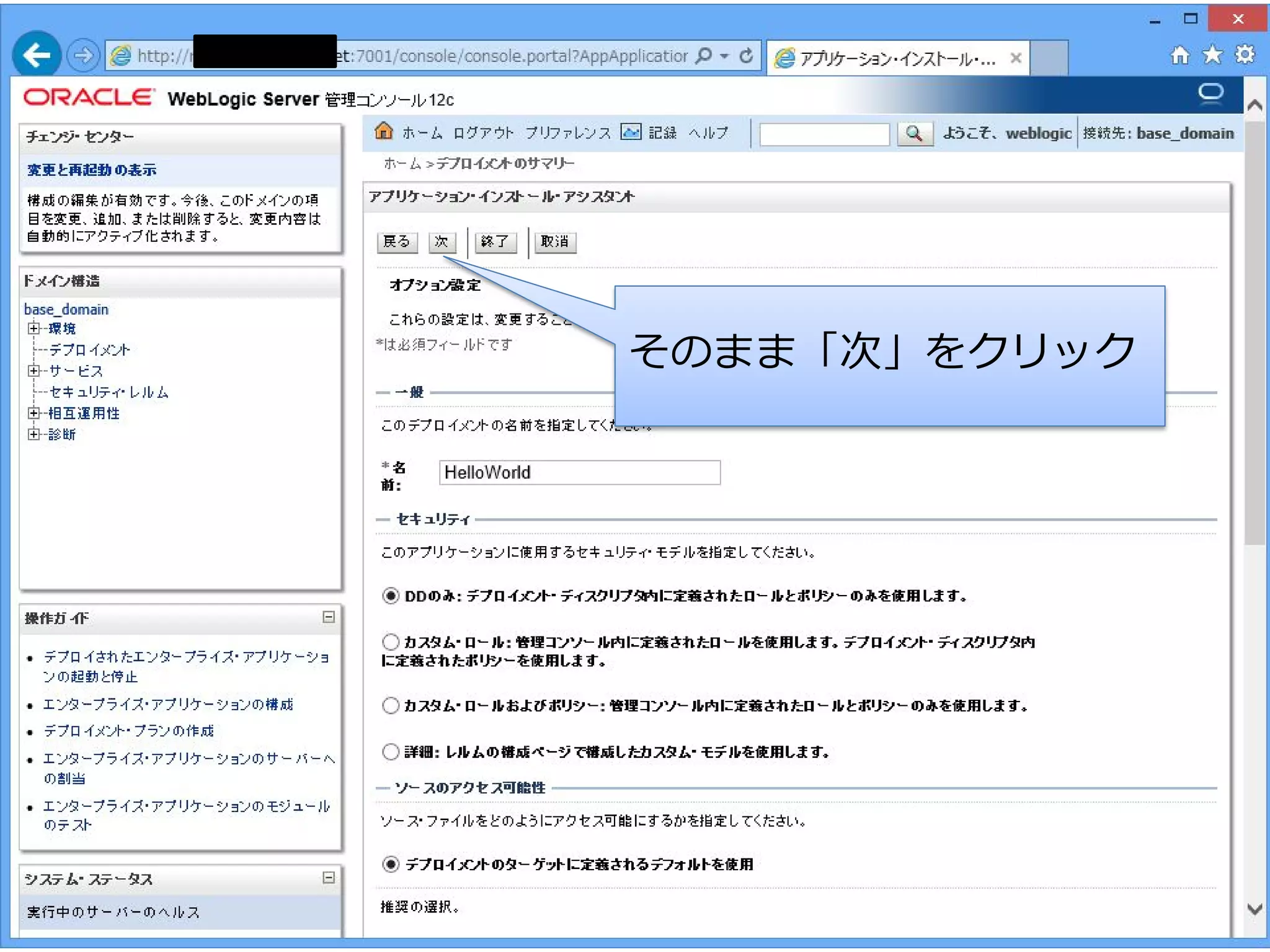Click the vertical scrollbar thumb
Image resolution: width=1270 pixels, height=952 pixels.
(x=1254, y=333)
